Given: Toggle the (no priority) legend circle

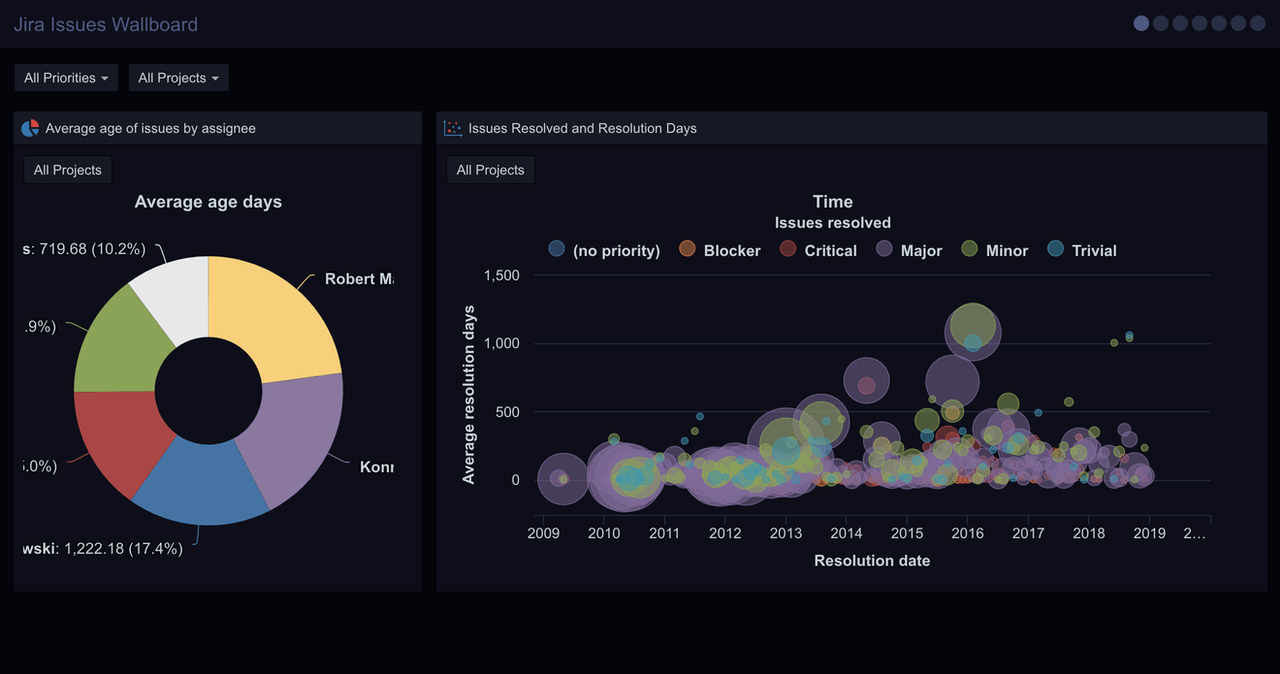Looking at the screenshot, I should pos(557,249).
